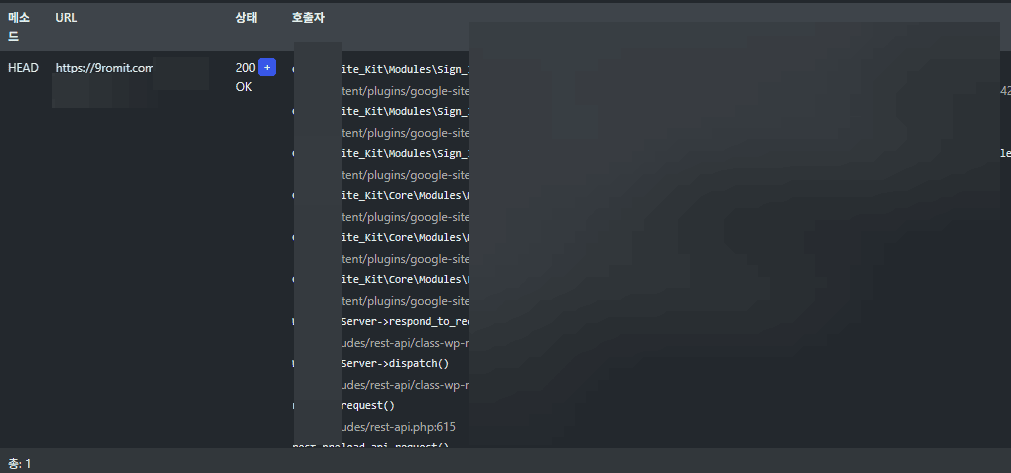Click the 상태 column header
The height and width of the screenshot is (473, 1011).
click(x=246, y=18)
